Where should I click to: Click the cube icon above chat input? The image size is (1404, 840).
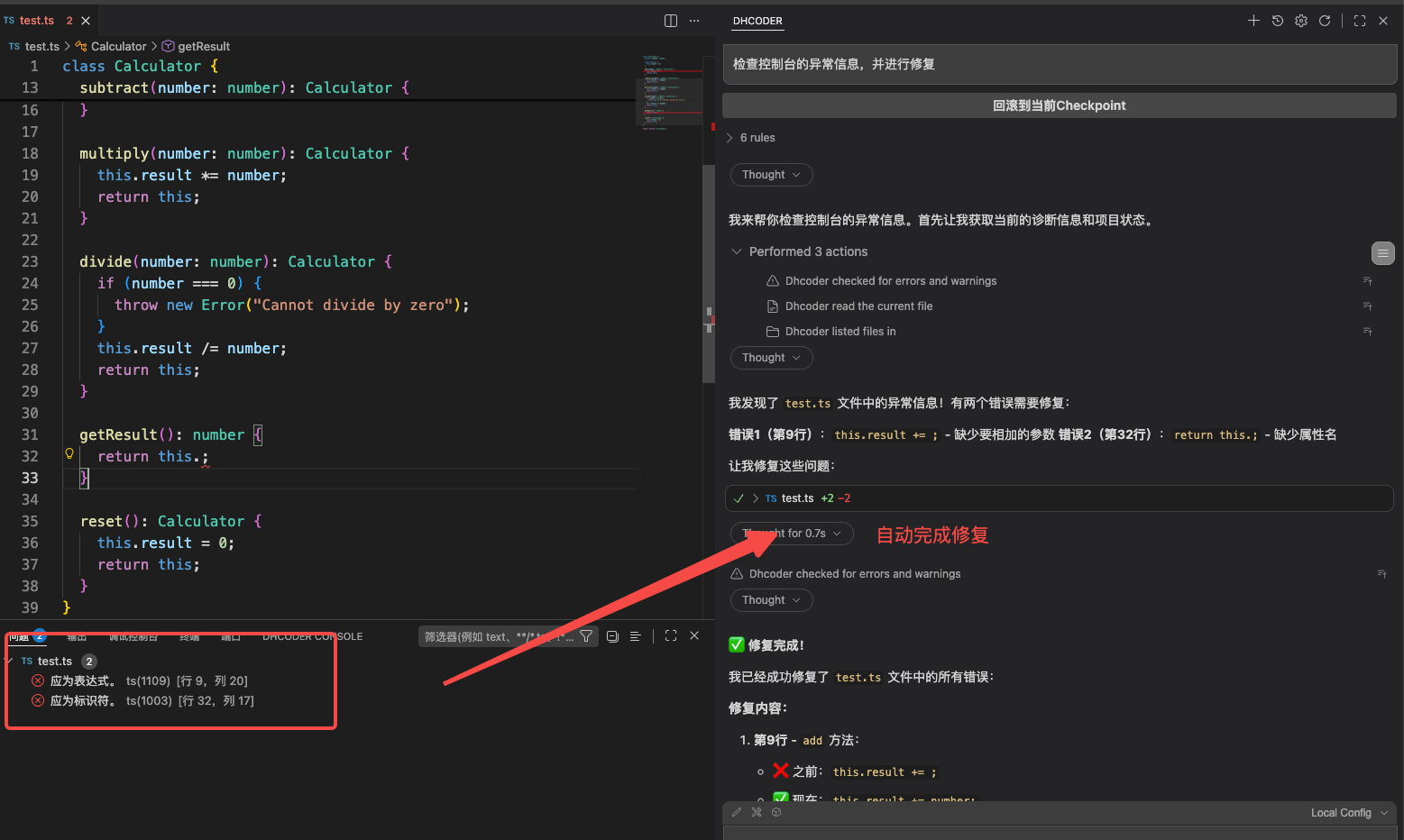[776, 812]
